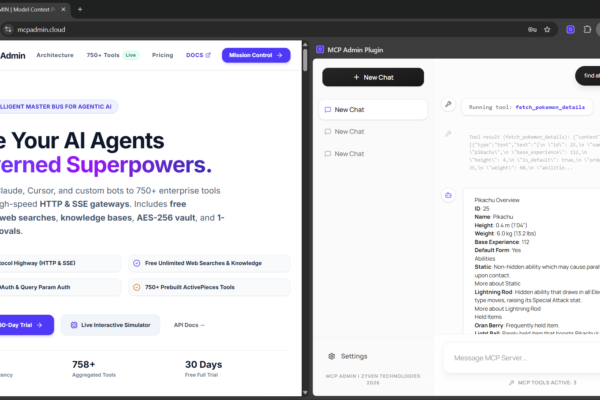Viewport: 600px width, 400px height.
Task: Click the Admin logo text
Action: coord(13,56)
